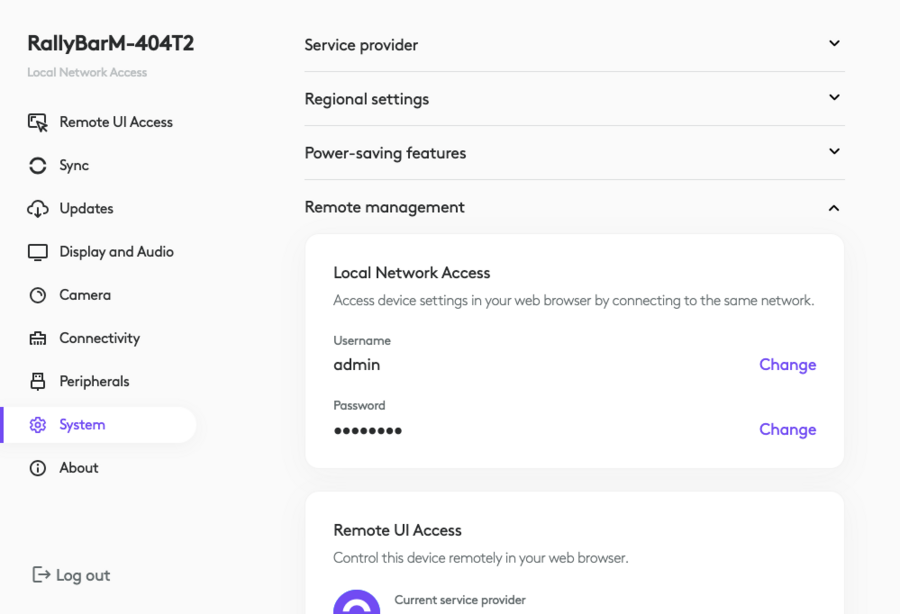Click the 'admin' username value
The image size is (900, 614).
(x=356, y=365)
